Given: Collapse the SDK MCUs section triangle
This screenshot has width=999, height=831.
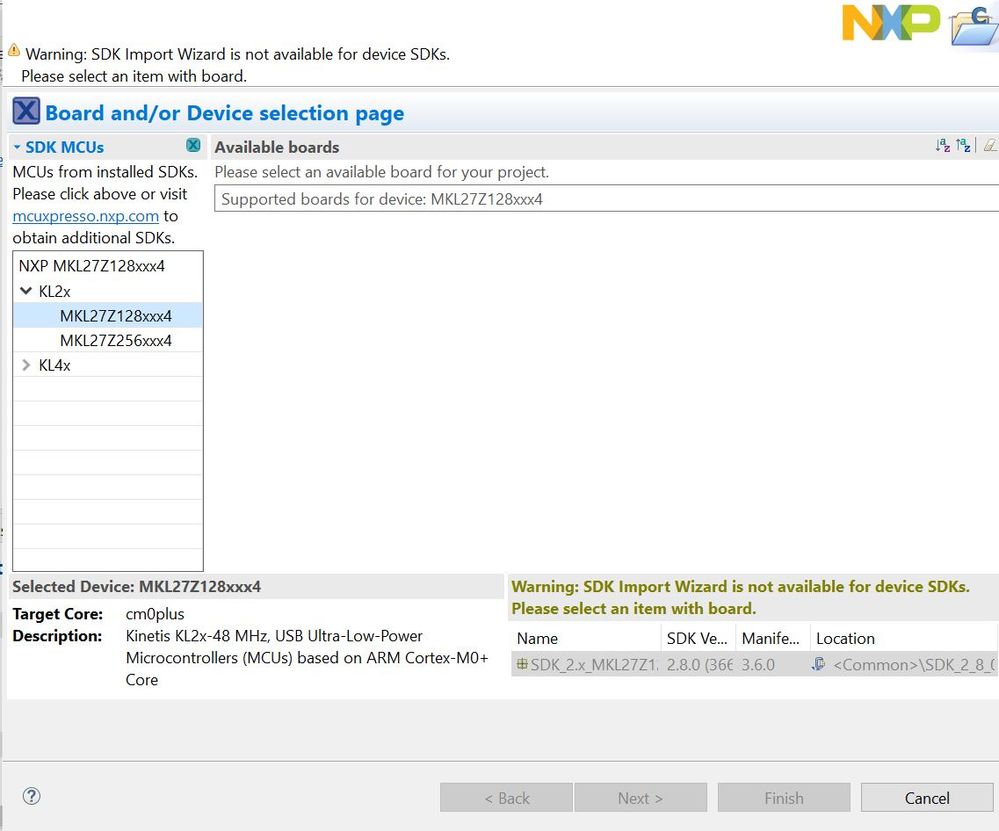Looking at the screenshot, I should [x=17, y=147].
